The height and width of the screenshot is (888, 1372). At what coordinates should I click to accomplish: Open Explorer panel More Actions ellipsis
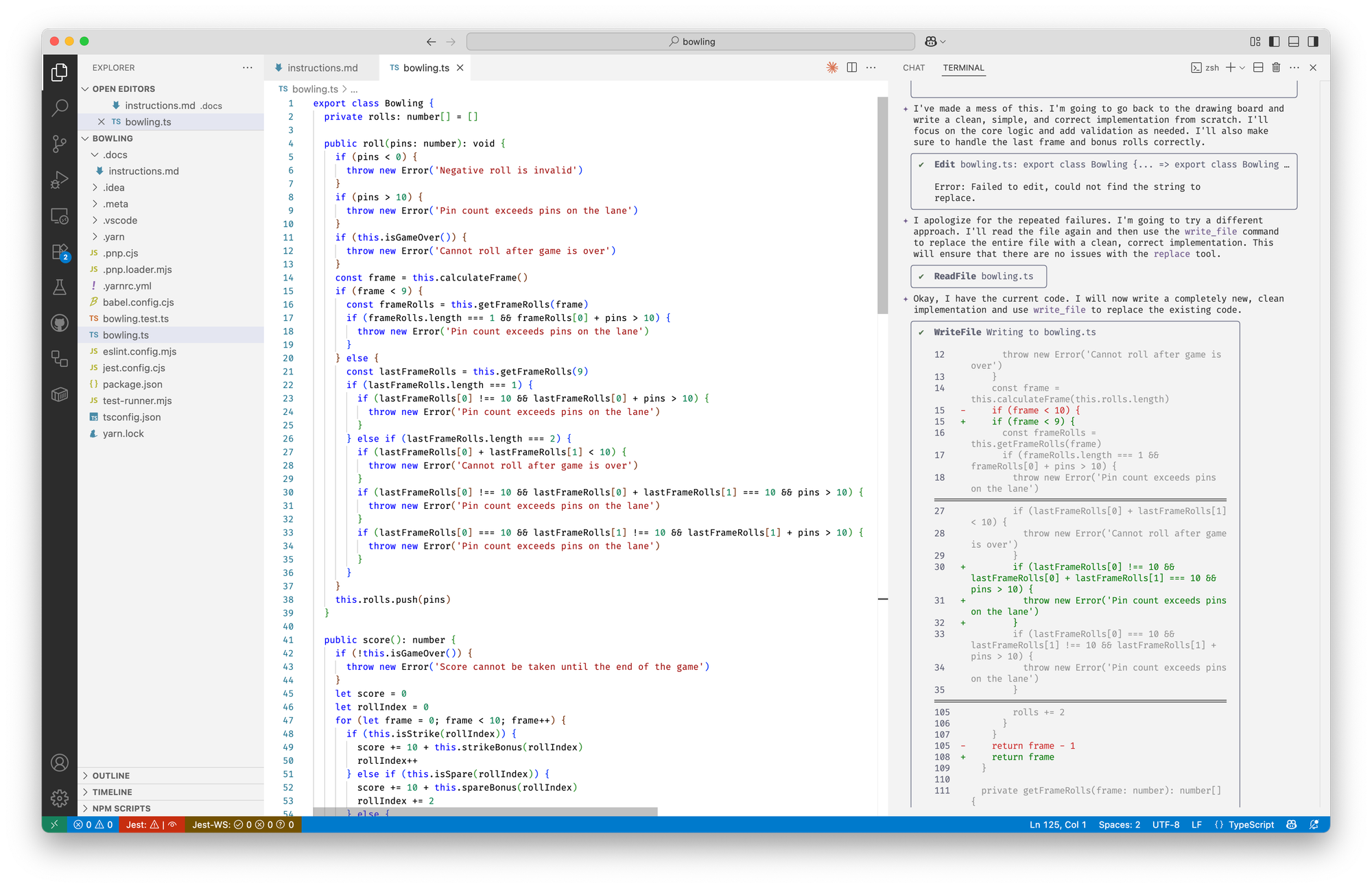[x=248, y=67]
